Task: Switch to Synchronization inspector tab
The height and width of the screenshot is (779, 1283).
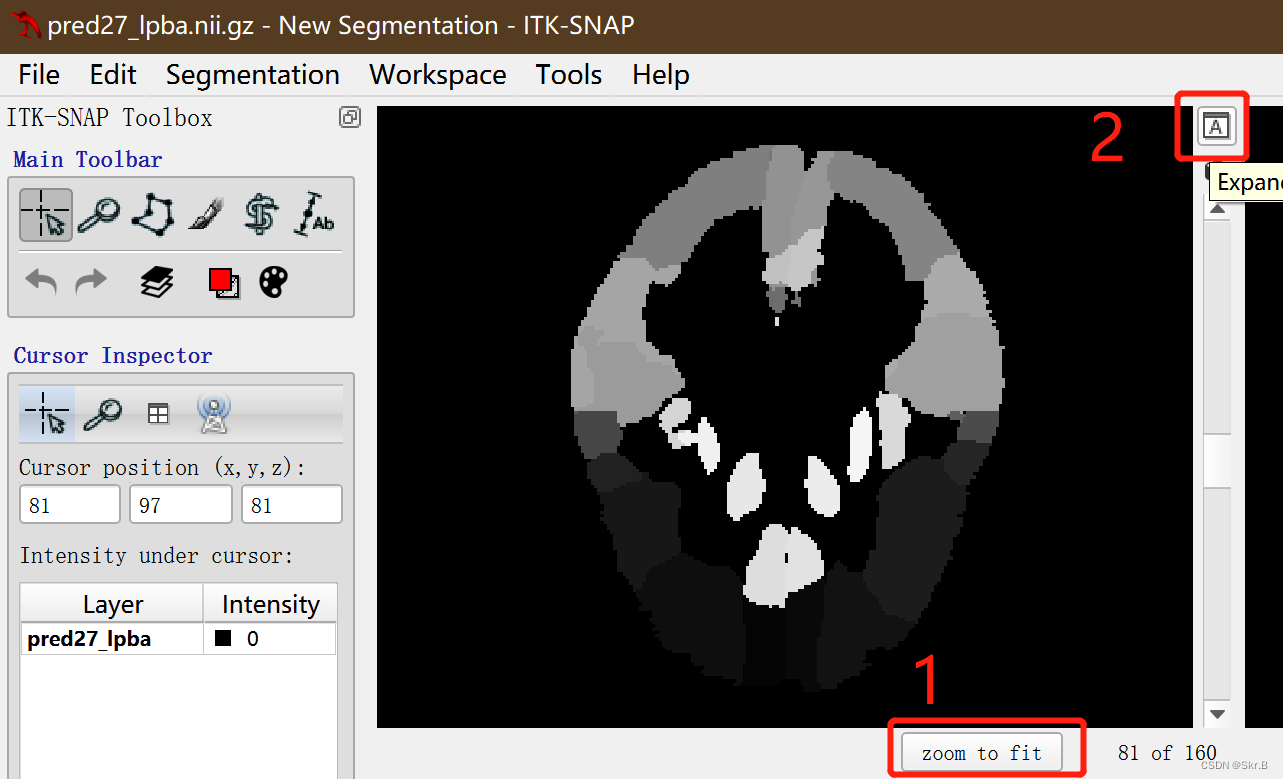Action: [214, 413]
